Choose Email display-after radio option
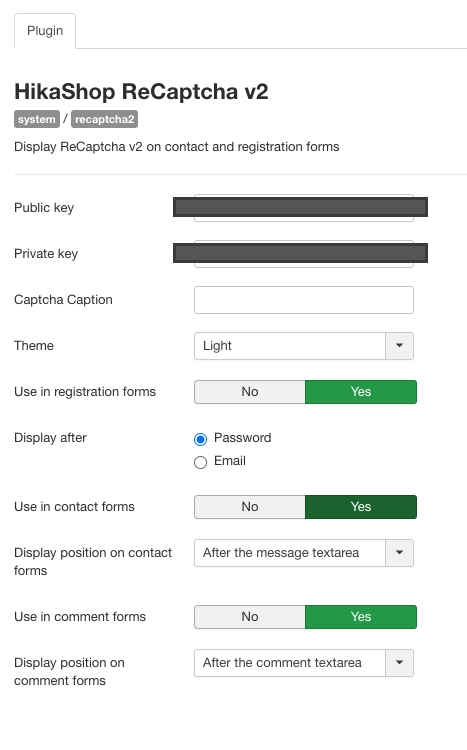The image size is (467, 750). tap(200, 462)
